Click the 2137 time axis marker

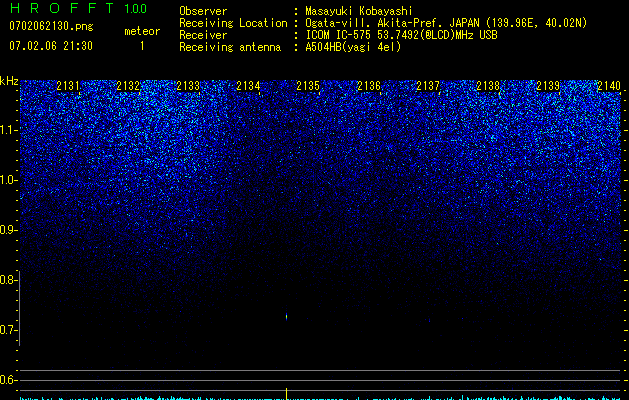point(428,86)
